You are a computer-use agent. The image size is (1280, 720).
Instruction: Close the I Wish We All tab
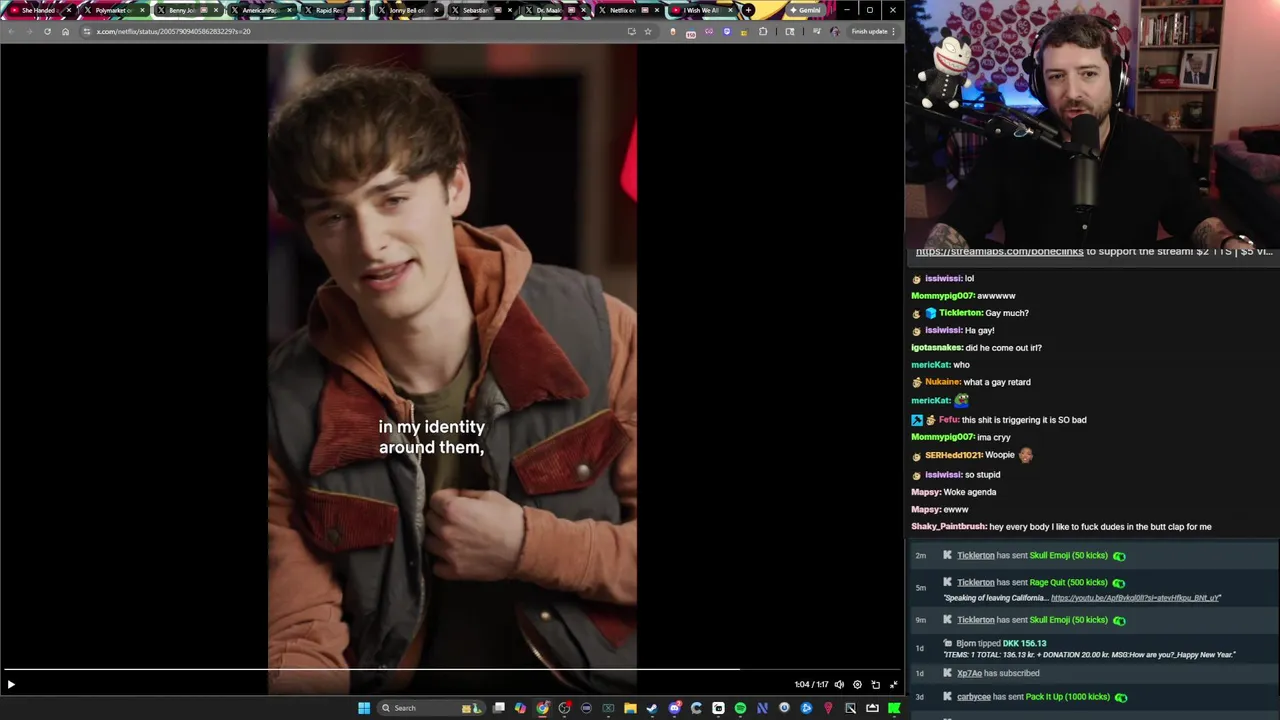click(730, 10)
